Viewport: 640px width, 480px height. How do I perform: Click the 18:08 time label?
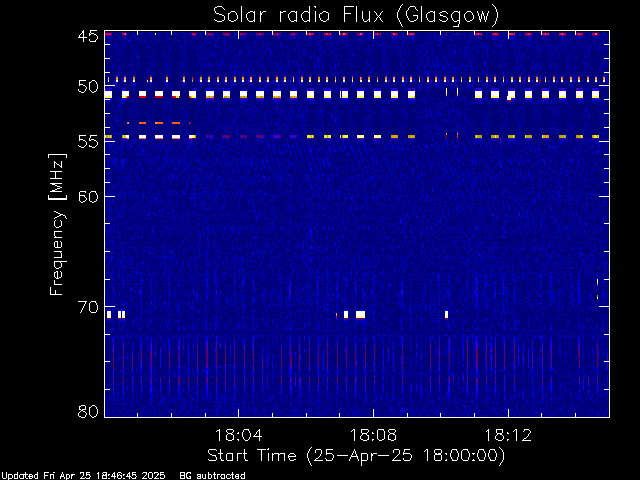(373, 435)
